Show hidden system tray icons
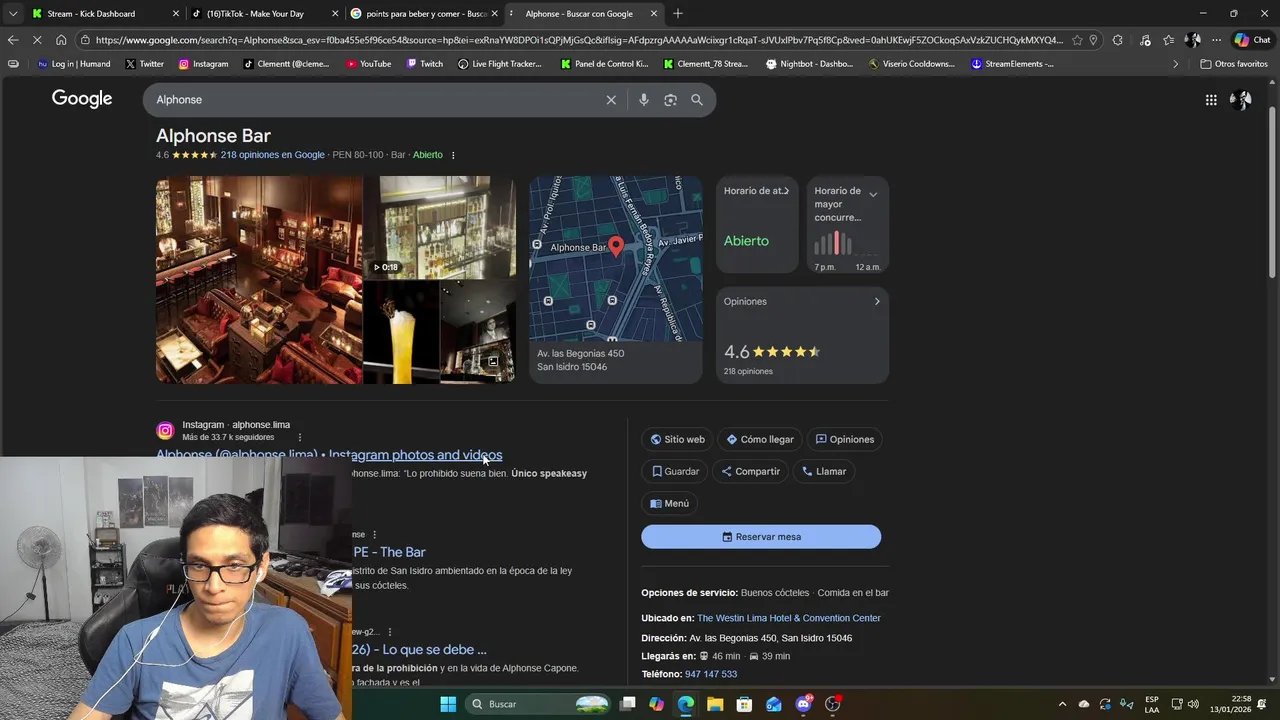Image resolution: width=1280 pixels, height=720 pixels. pos(1062,704)
